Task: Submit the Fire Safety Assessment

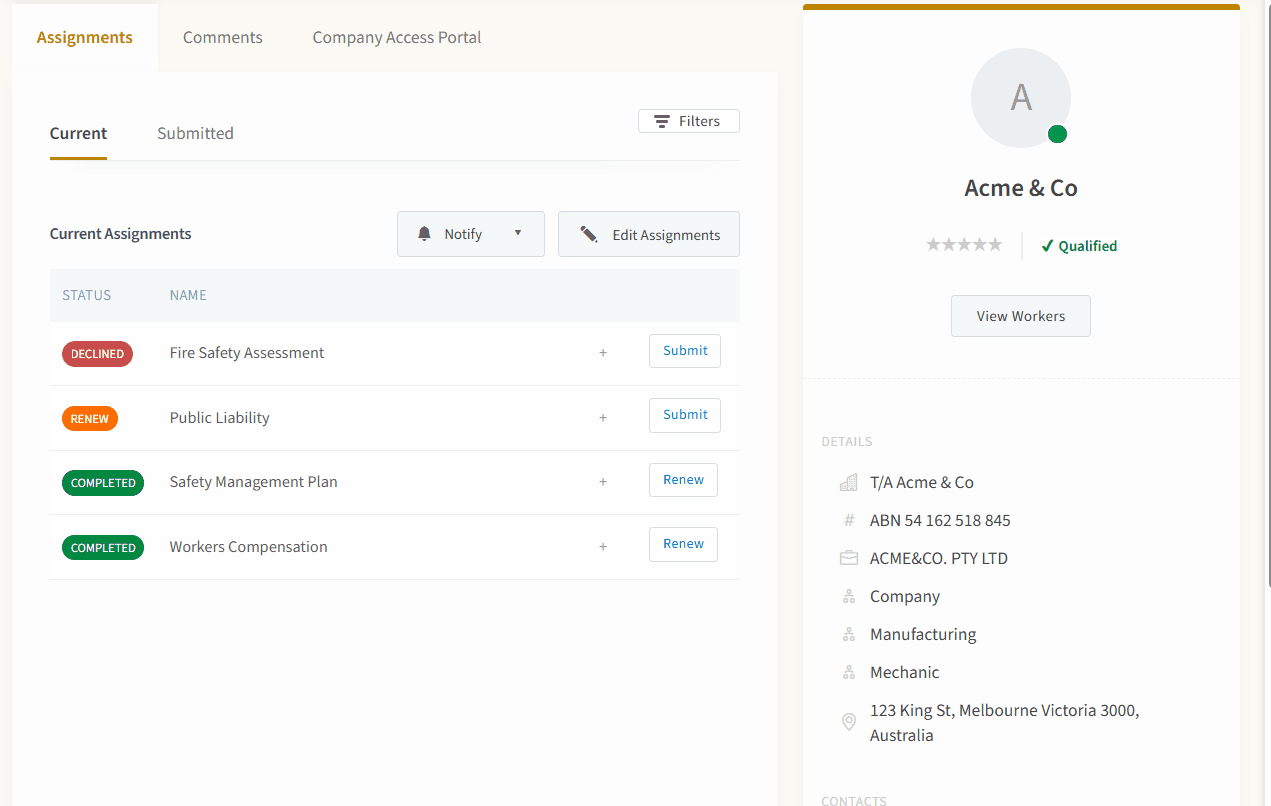Action: pyautogui.click(x=685, y=351)
